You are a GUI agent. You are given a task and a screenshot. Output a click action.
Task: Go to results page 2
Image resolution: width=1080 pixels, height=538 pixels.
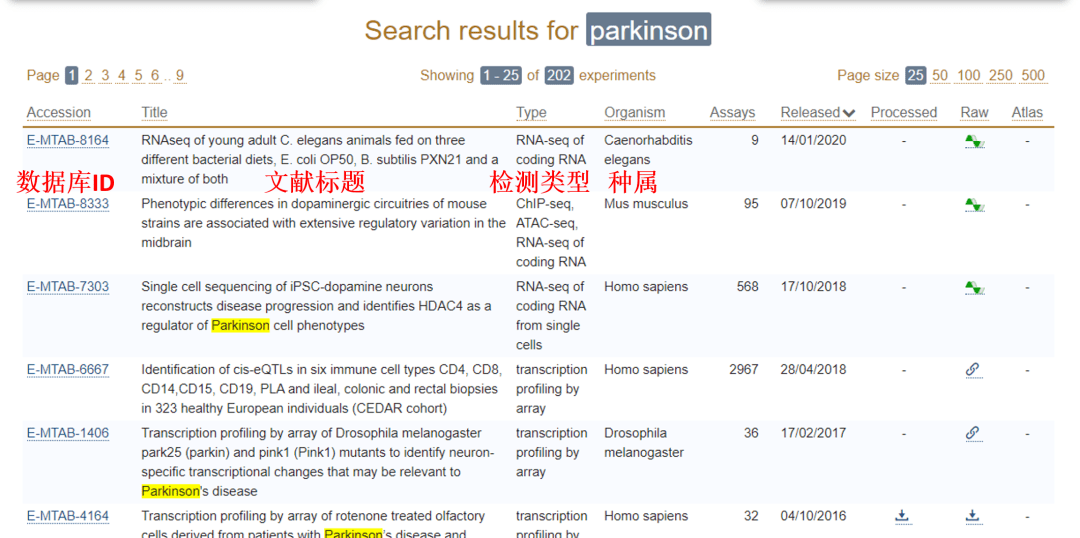coord(89,75)
